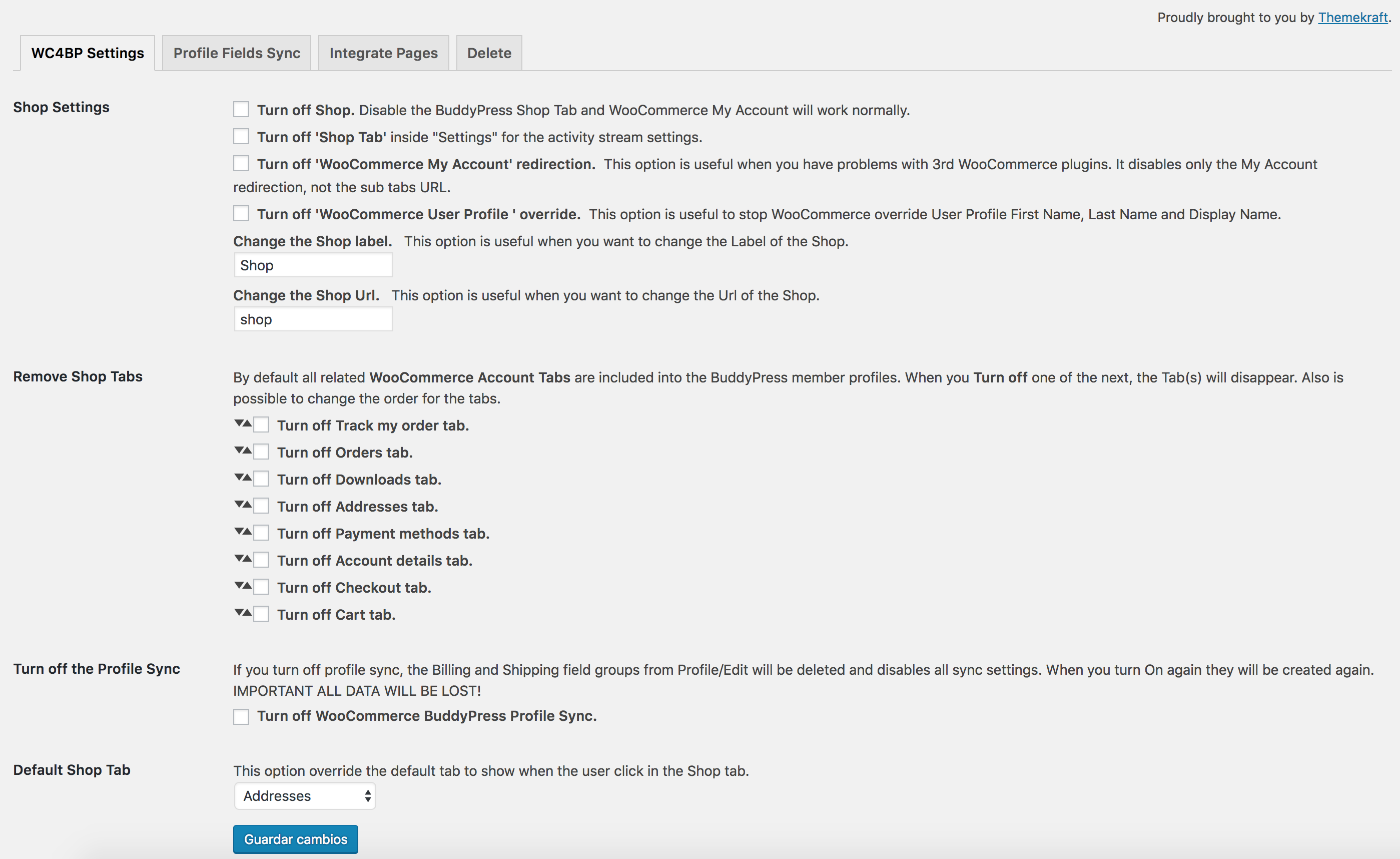The image size is (1400, 859).
Task: Click the move-down arrow for Downloads tab
Action: tap(239, 477)
